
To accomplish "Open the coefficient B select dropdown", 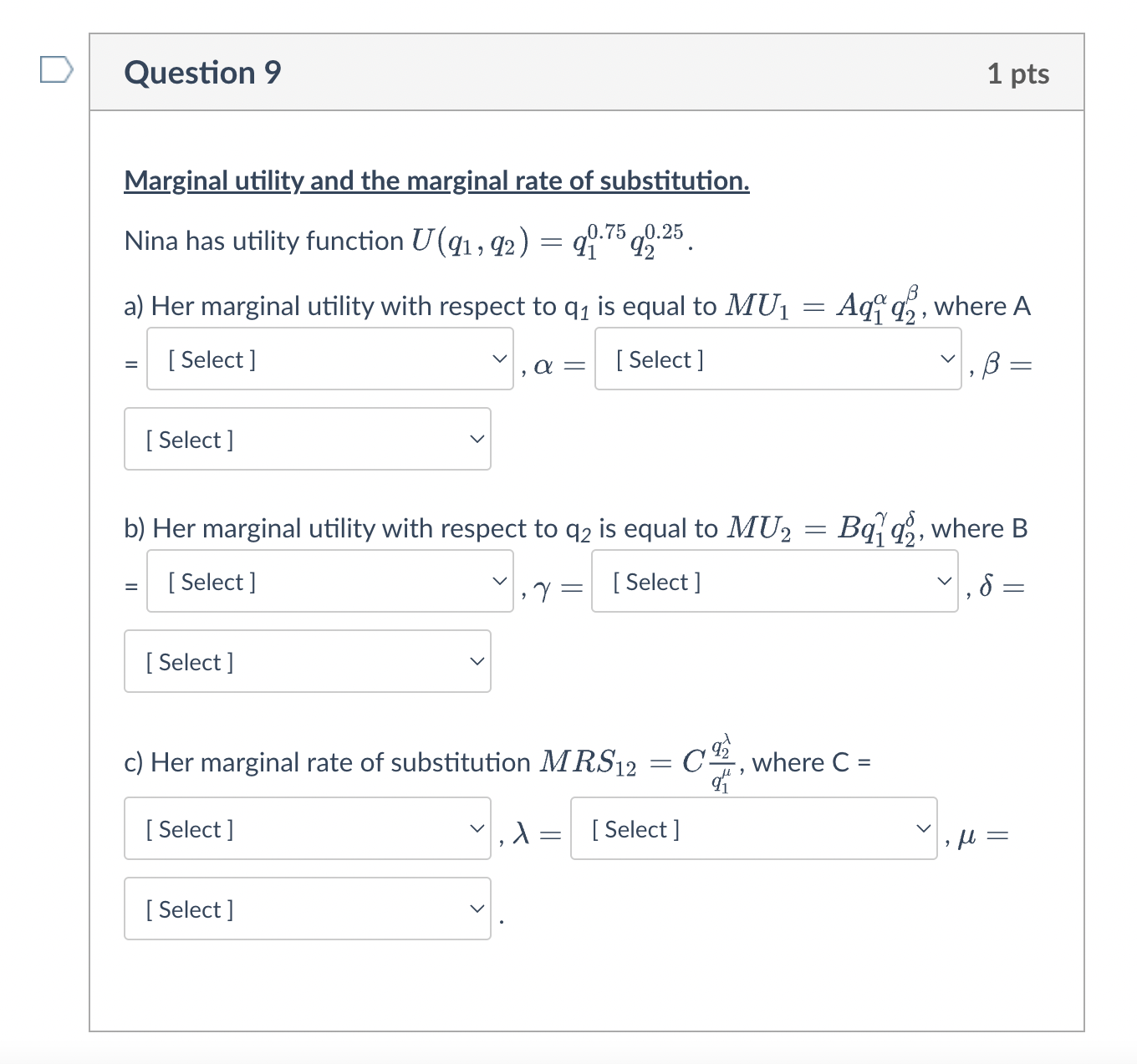I will click(329, 582).
